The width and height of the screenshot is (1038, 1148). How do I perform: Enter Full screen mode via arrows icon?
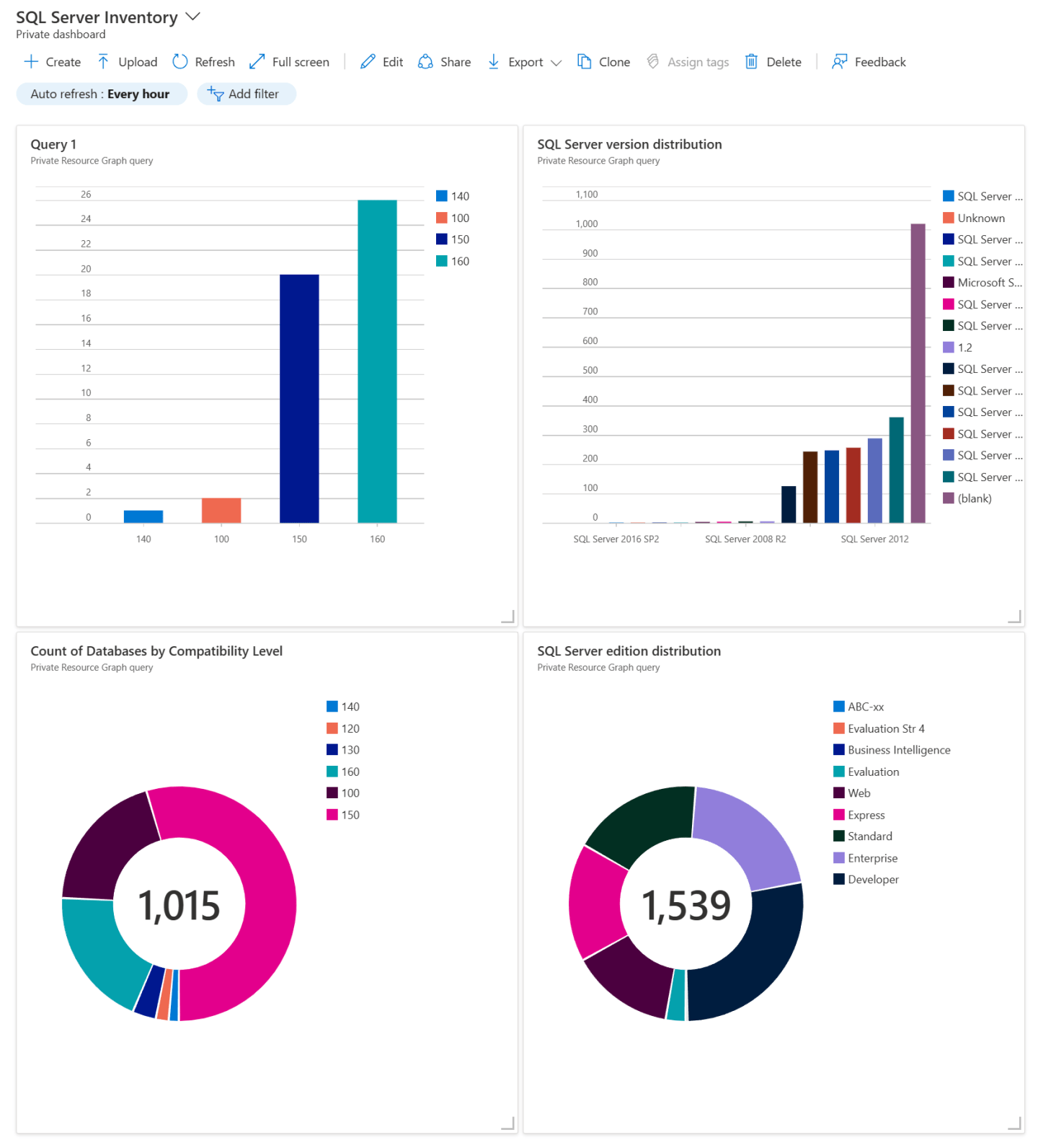pyautogui.click(x=257, y=62)
